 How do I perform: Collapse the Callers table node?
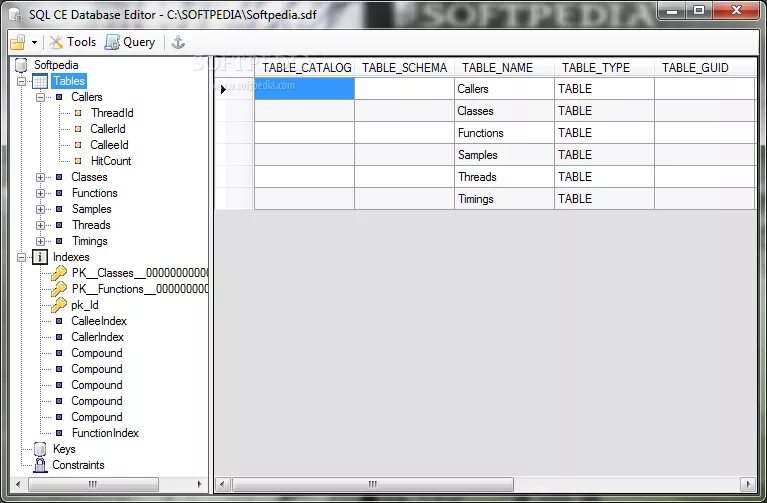41,97
